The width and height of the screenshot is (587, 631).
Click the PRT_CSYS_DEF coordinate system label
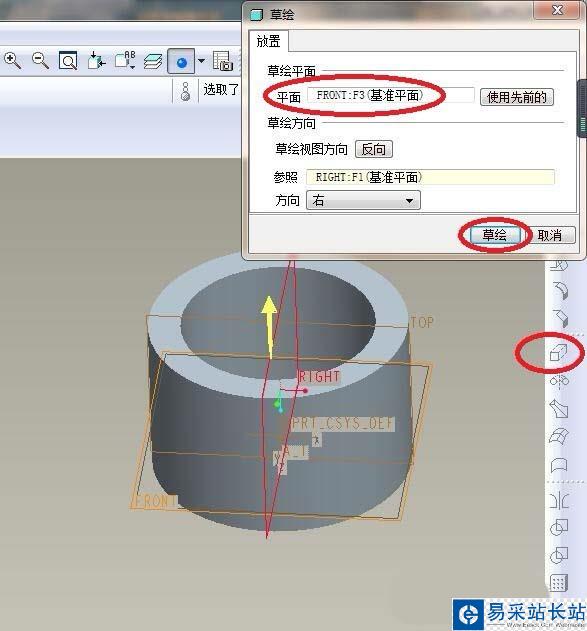(343, 423)
